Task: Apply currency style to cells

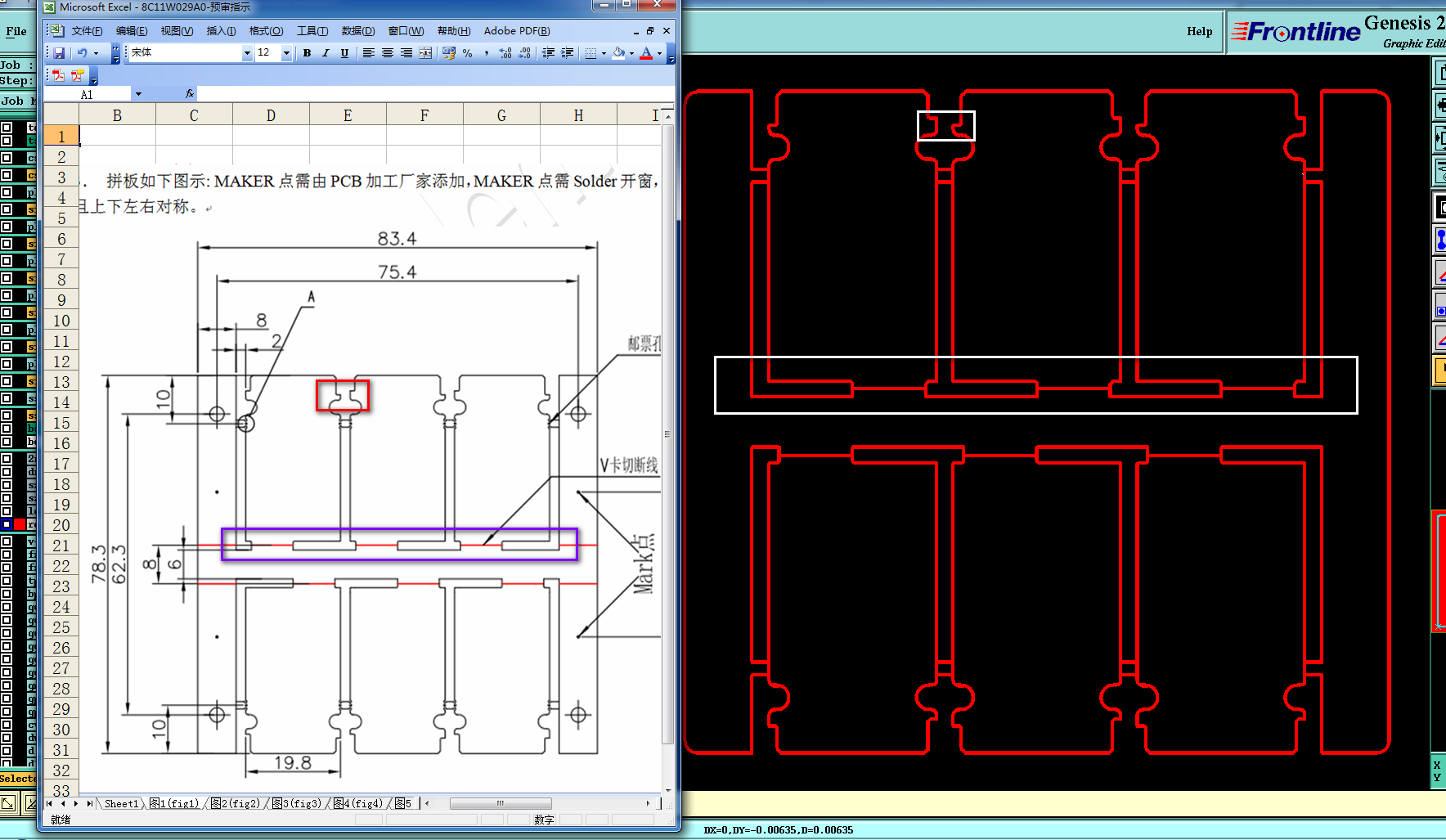Action: pos(448,53)
